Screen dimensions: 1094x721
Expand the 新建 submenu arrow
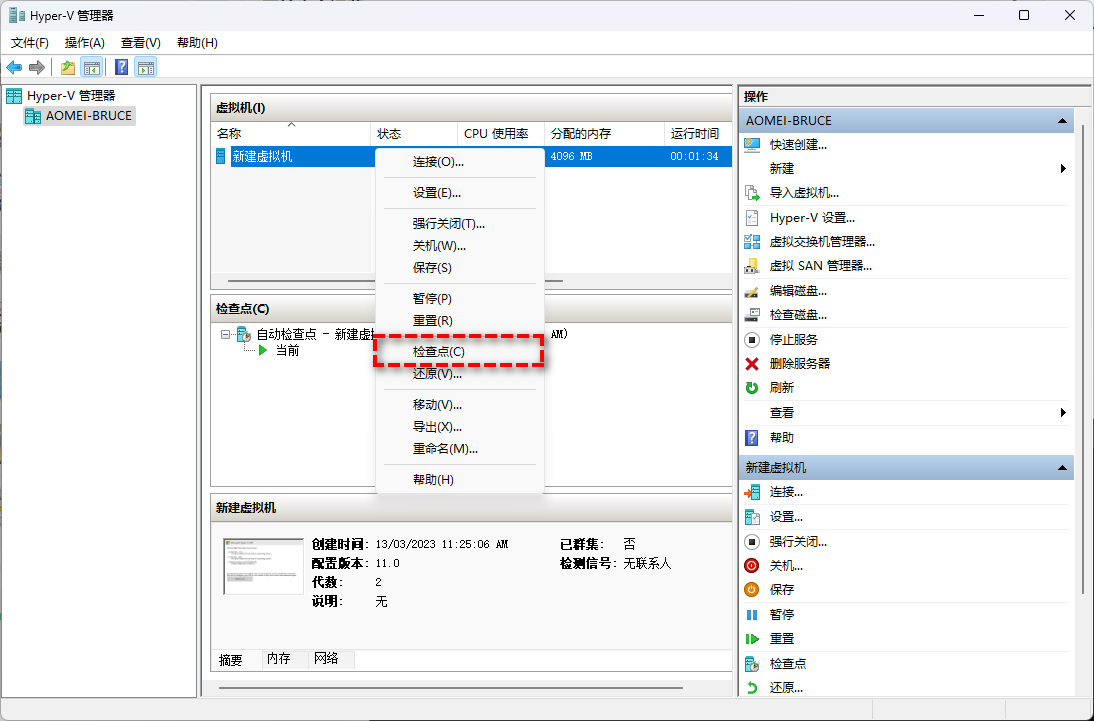(1062, 169)
